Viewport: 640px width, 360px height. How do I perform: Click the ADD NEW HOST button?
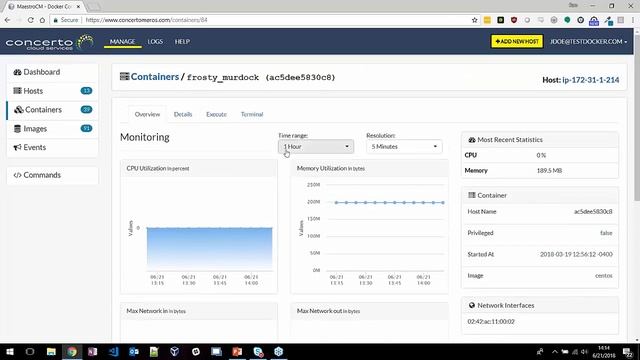(517, 41)
